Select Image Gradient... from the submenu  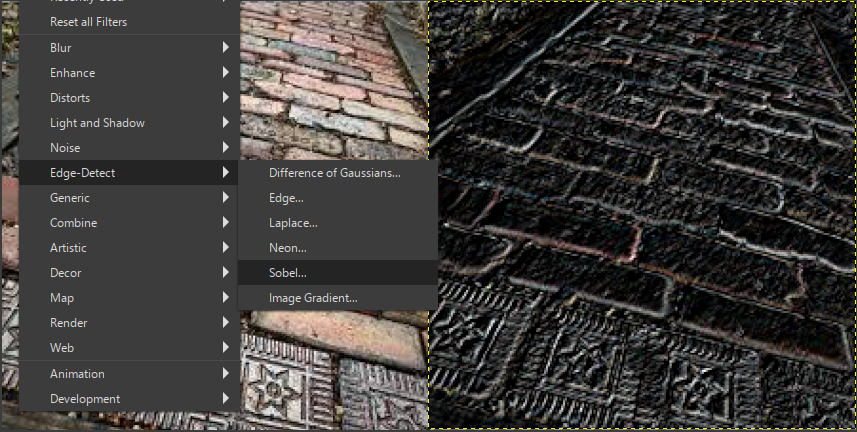(313, 298)
